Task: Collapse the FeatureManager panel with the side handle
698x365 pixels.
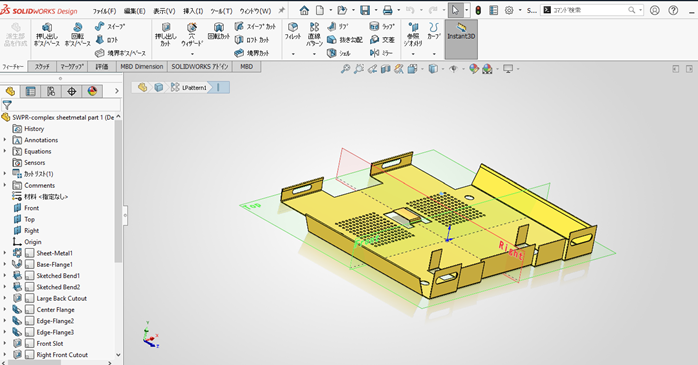Action: click(125, 215)
